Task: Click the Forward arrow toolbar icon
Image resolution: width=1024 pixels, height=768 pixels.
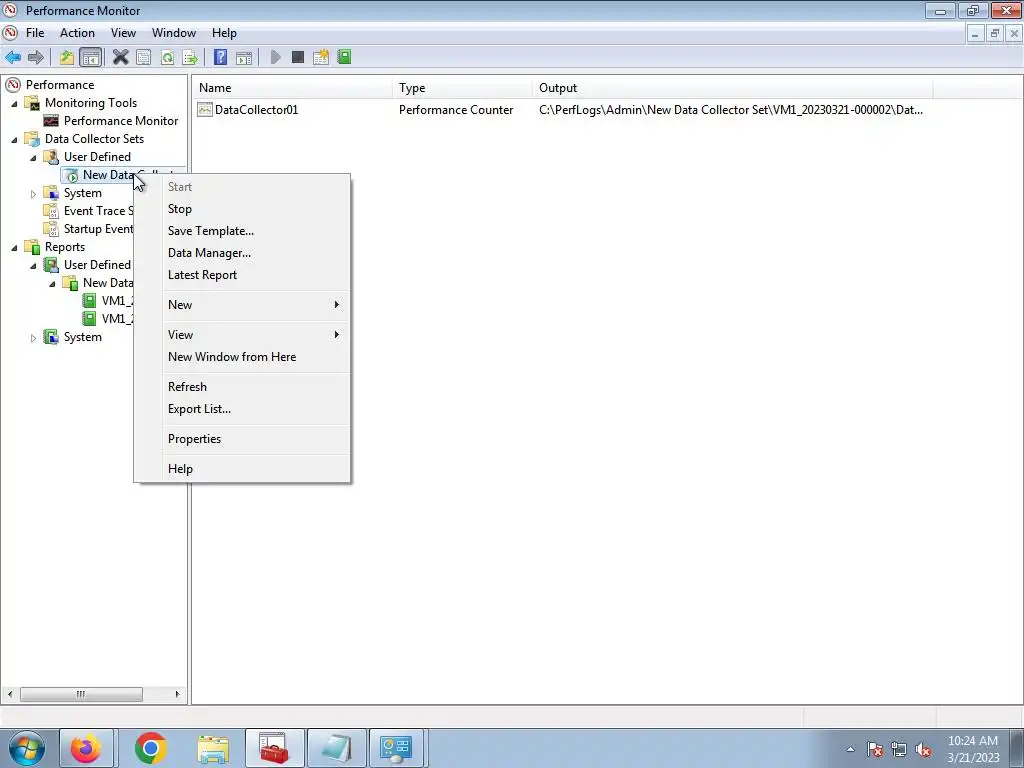Action: pos(36,57)
